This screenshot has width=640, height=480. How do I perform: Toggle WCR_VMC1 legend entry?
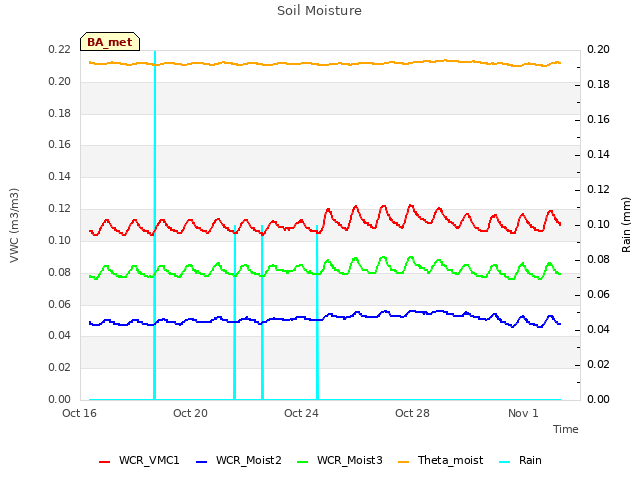139,460
